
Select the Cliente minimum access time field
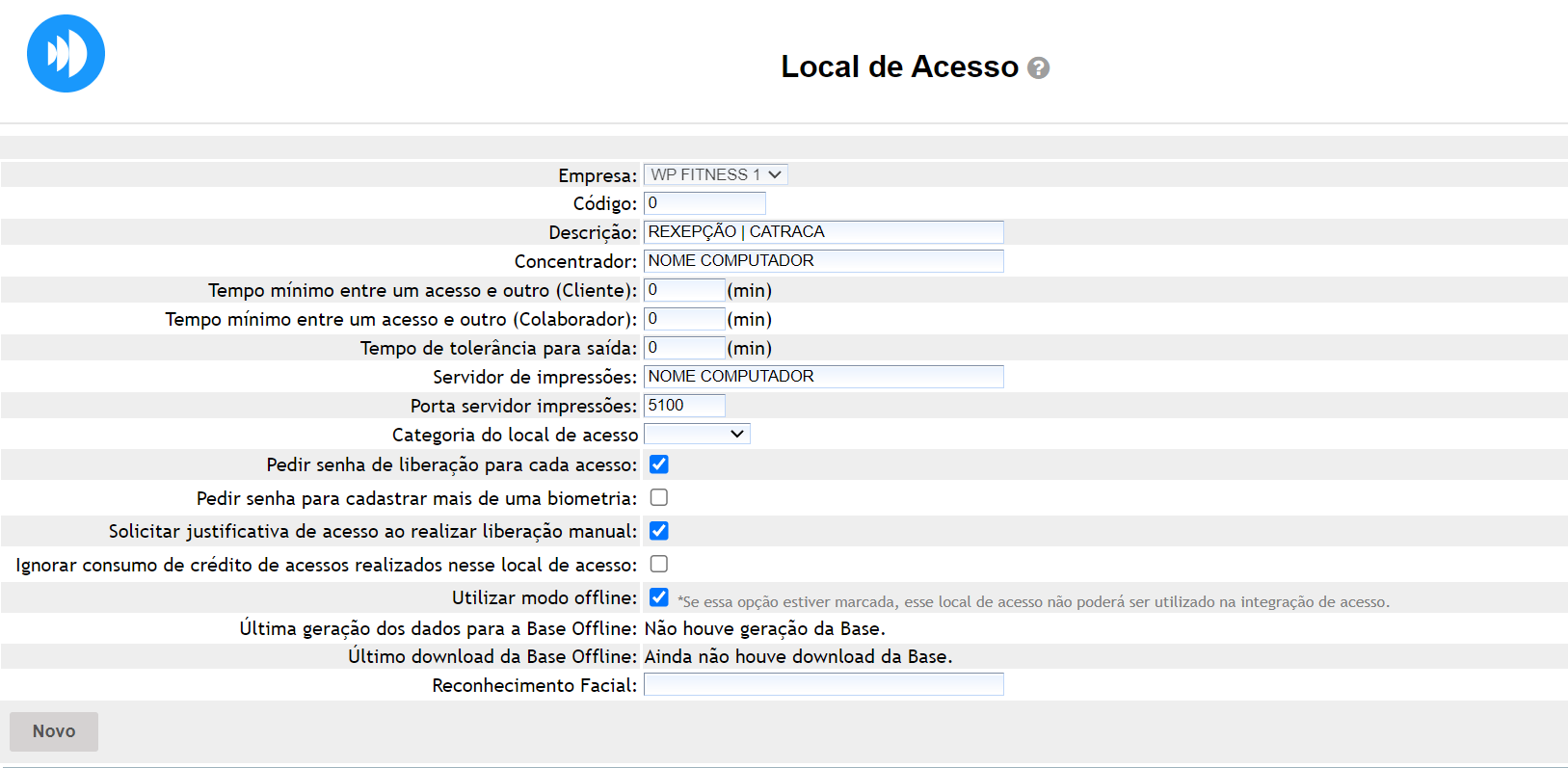pyautogui.click(x=684, y=290)
